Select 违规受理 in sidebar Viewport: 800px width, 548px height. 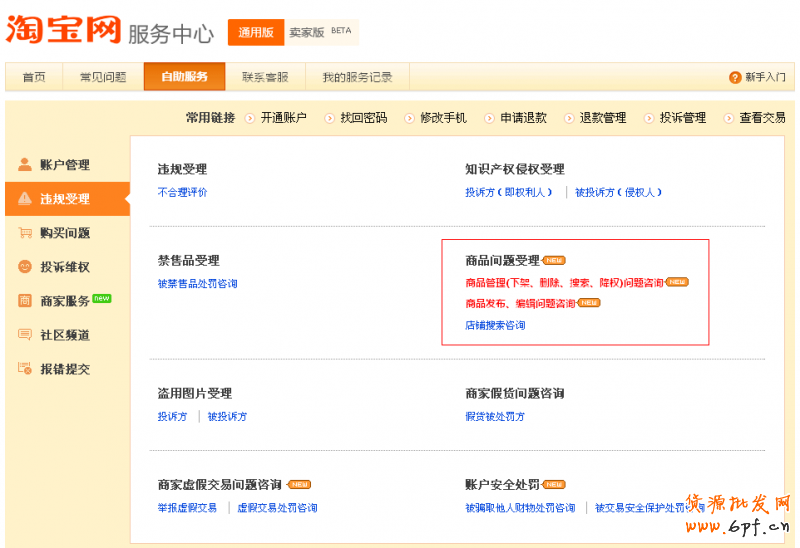click(67, 198)
